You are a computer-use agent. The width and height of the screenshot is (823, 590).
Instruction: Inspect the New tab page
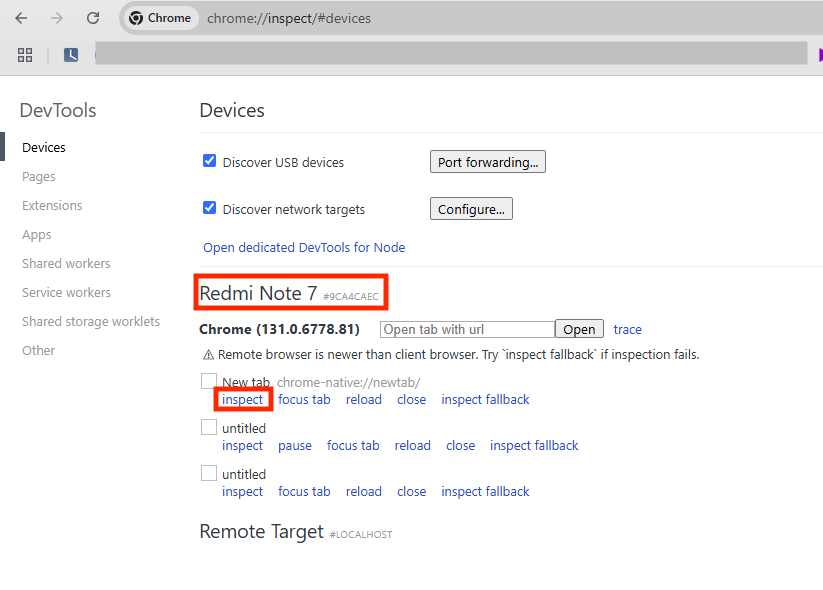pyautogui.click(x=243, y=399)
